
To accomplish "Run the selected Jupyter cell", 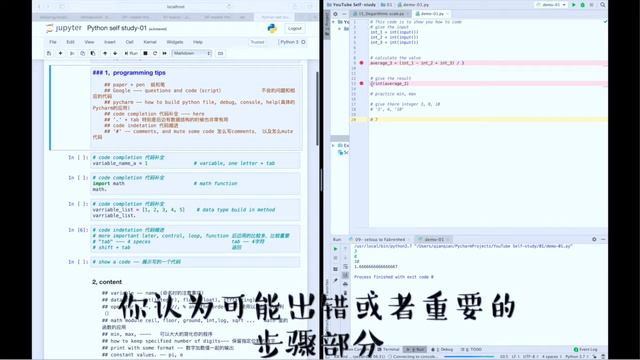I will point(131,53).
